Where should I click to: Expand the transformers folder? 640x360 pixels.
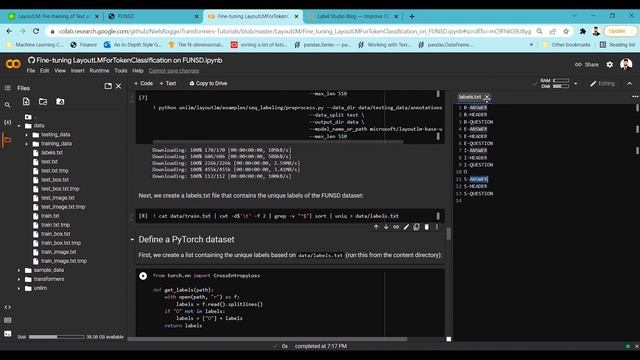tap(19, 279)
